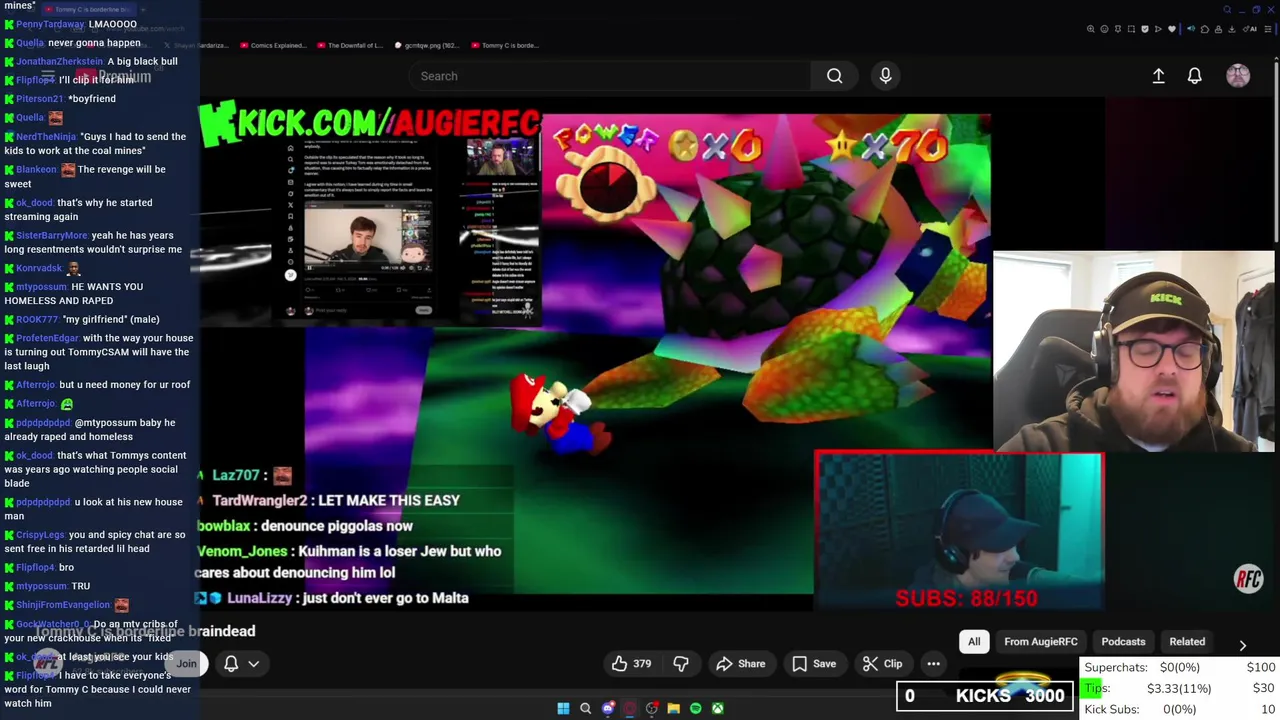This screenshot has height=720, width=1280.
Task: Click the YouTube search magnifier button
Action: click(834, 76)
